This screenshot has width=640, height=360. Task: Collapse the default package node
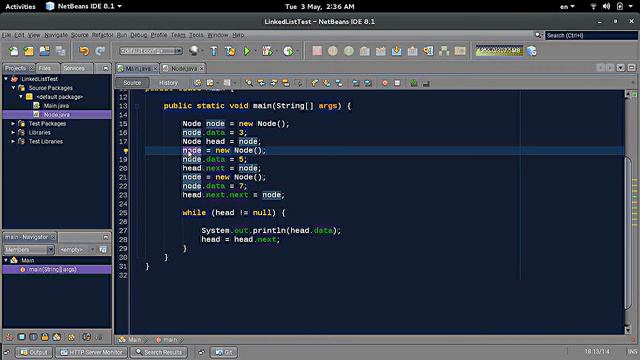point(21,97)
